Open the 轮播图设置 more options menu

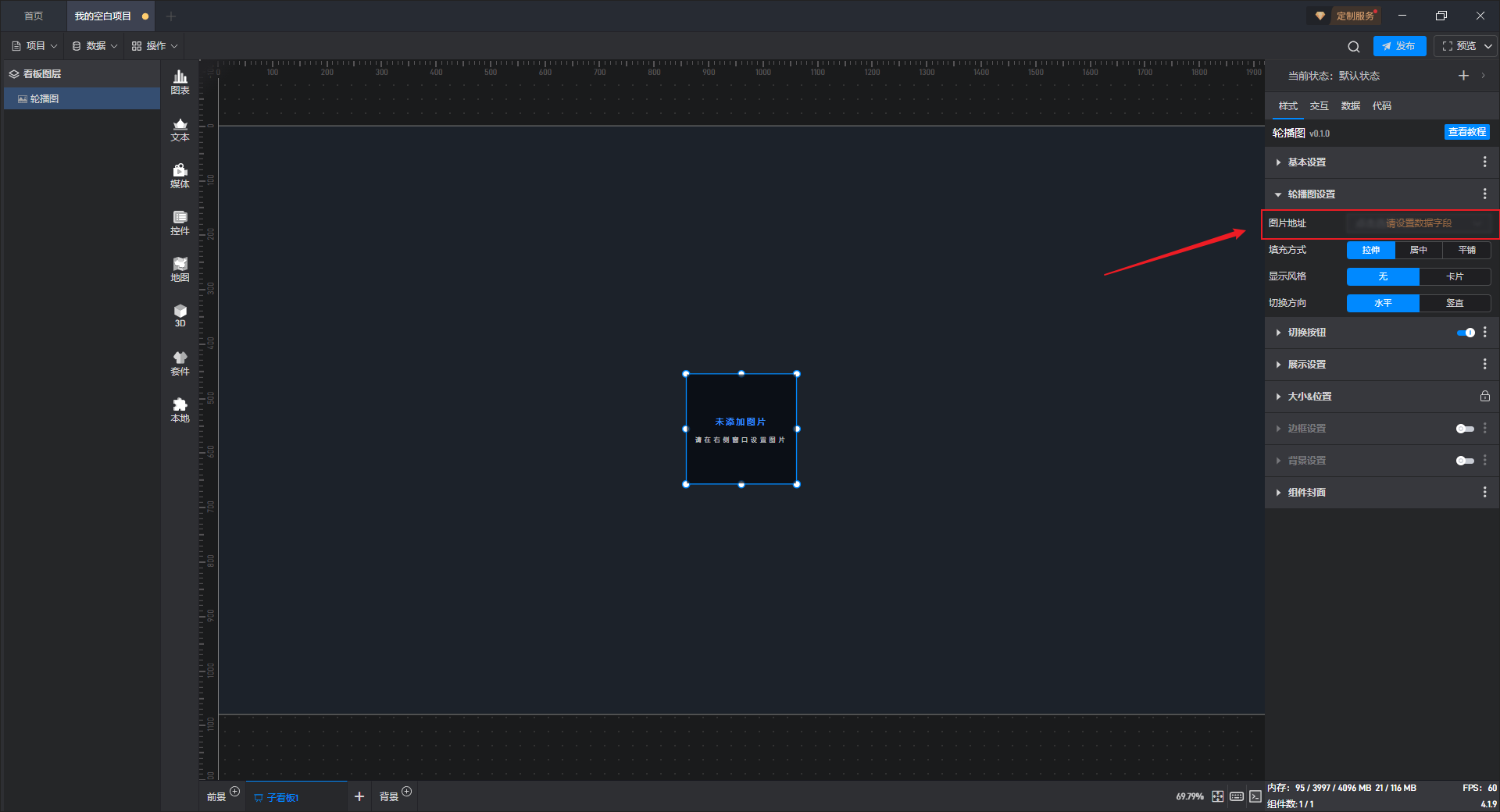pos(1485,194)
